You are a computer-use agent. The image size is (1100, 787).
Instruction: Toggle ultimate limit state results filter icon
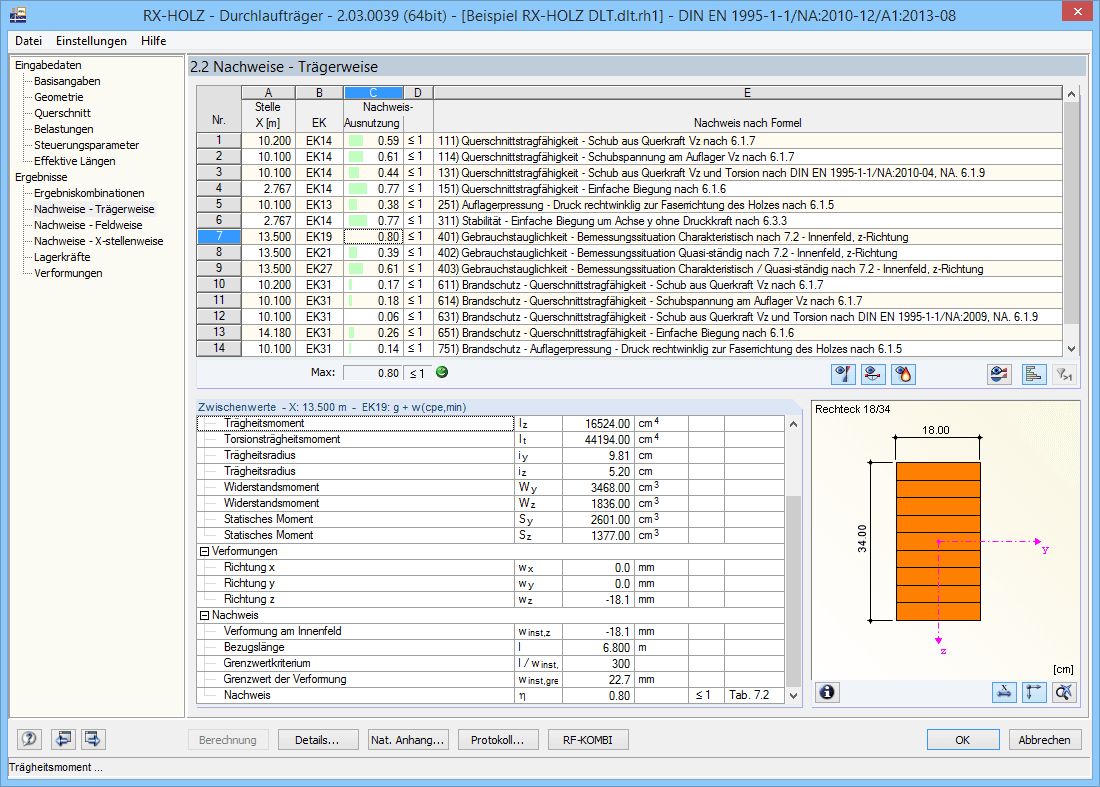[x=843, y=375]
